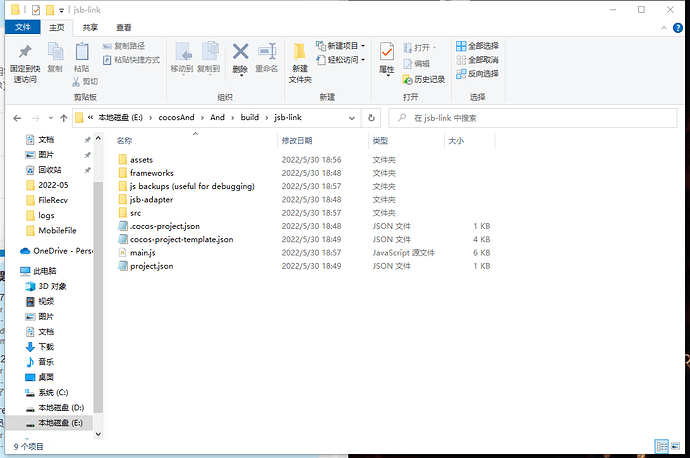Switch to the View (查看) tab
The width and height of the screenshot is (690, 458).
pos(123,27)
